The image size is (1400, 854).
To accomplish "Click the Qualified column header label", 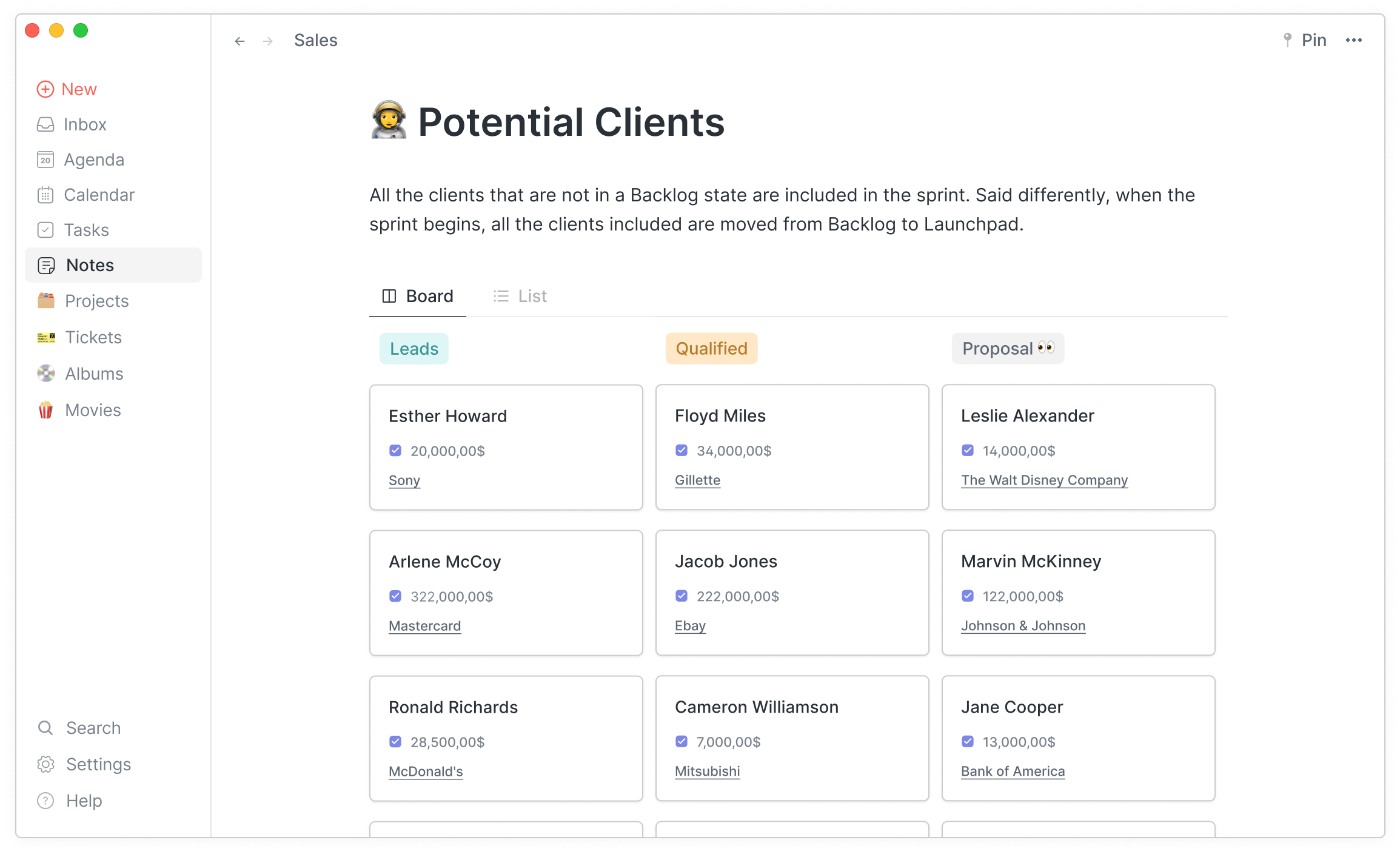I will (711, 349).
